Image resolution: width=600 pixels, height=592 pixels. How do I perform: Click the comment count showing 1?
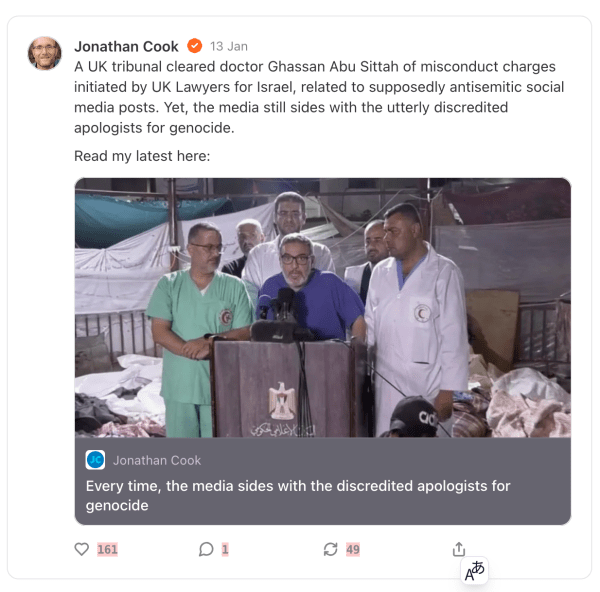[225, 549]
